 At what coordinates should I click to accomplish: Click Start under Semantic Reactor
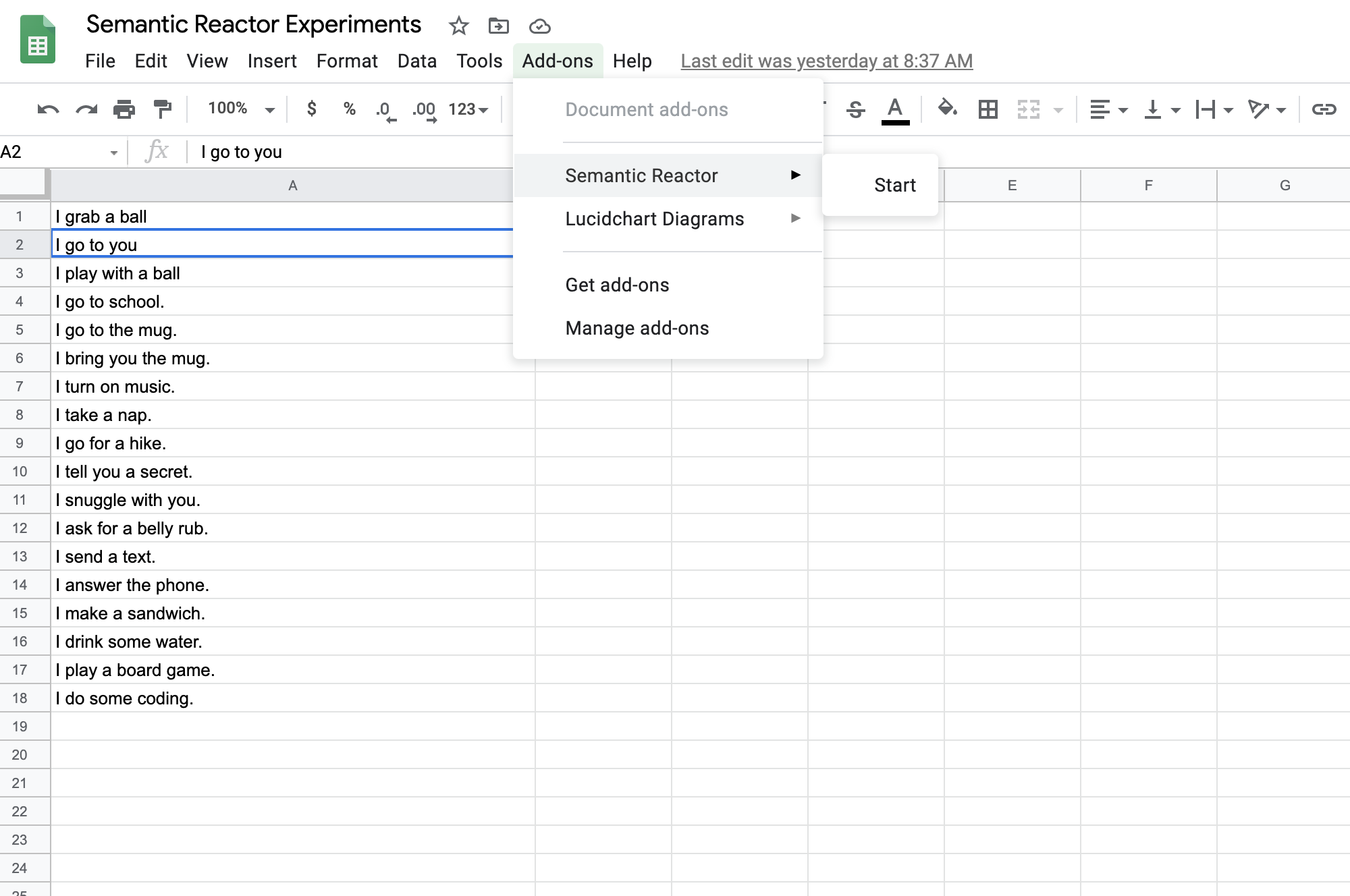[894, 184]
